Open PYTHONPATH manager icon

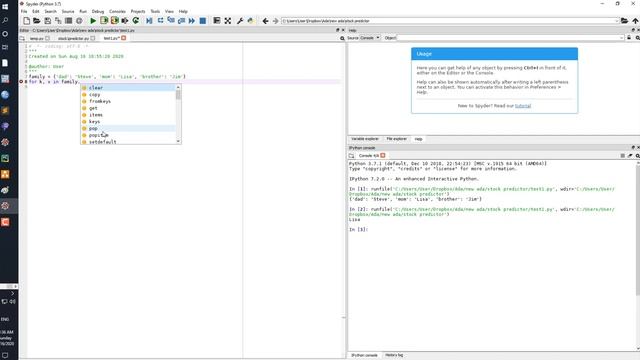pos(251,21)
